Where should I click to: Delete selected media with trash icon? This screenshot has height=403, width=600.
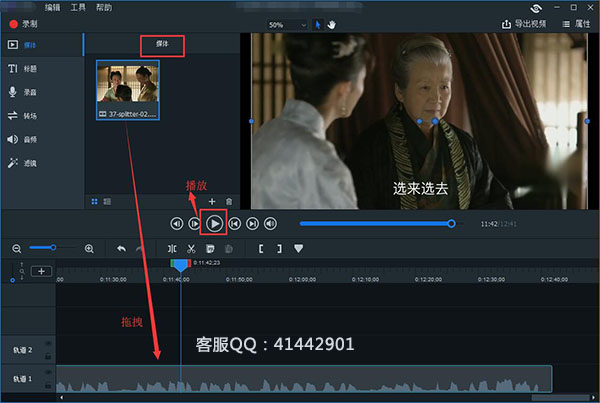[229, 202]
